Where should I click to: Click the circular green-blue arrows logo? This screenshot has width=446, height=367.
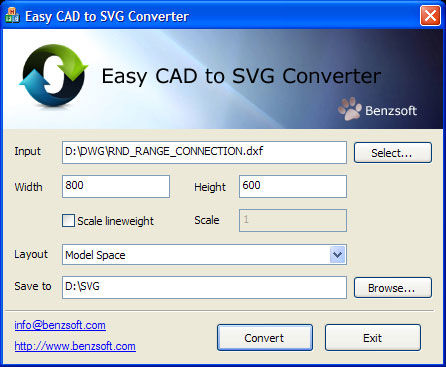click(53, 75)
